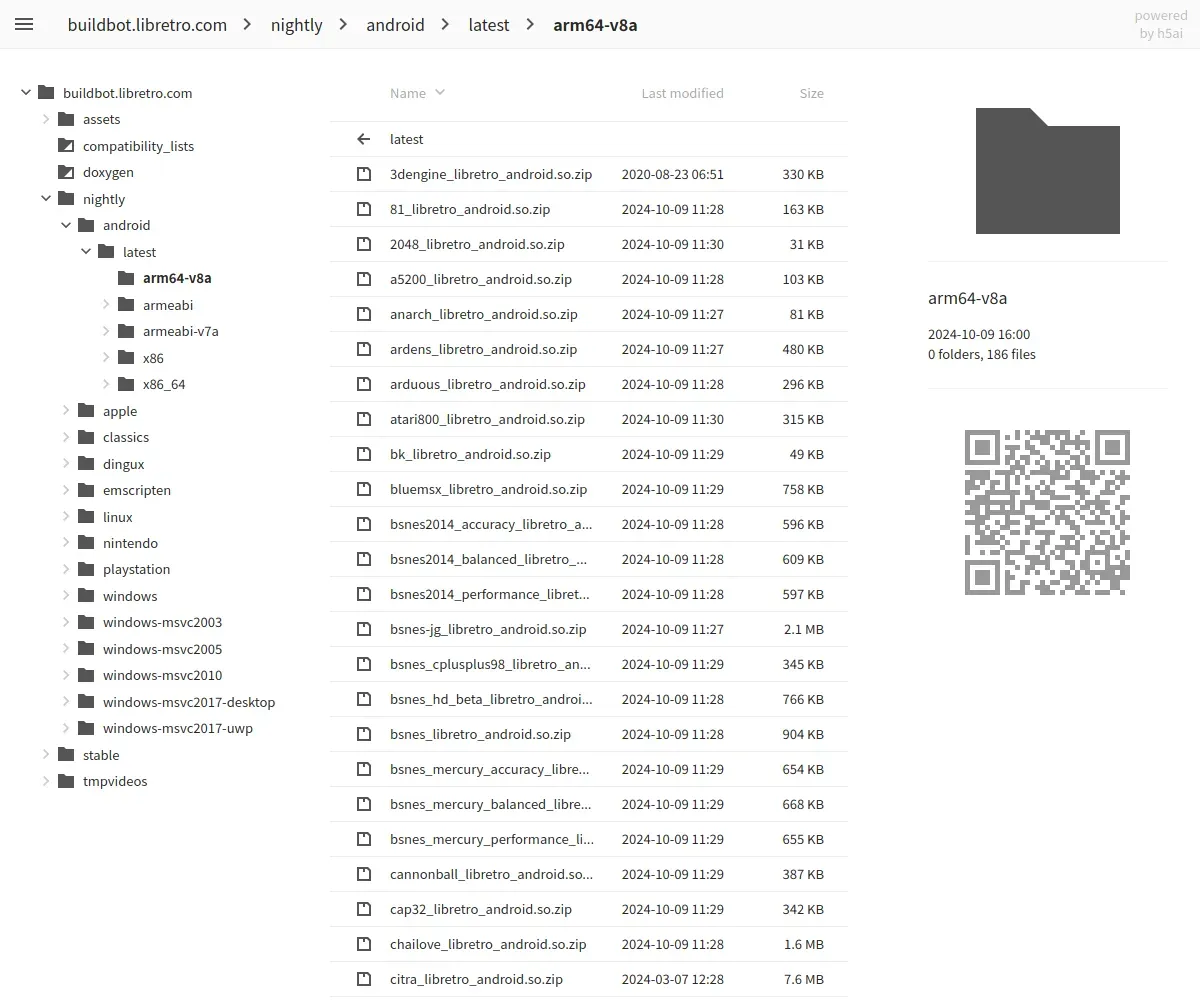Click the playstation folder icon in tree

click(x=86, y=569)
